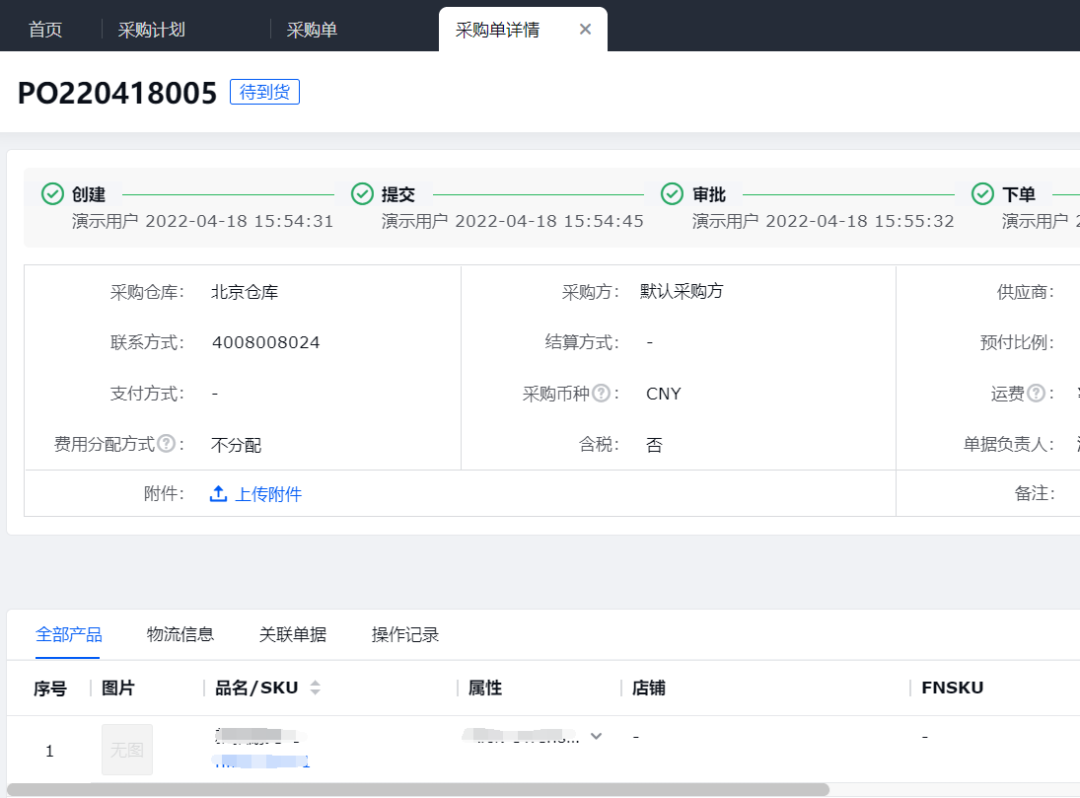This screenshot has height=798, width=1080.
Task: Close the 采购单详情 tab
Action: pyautogui.click(x=586, y=29)
